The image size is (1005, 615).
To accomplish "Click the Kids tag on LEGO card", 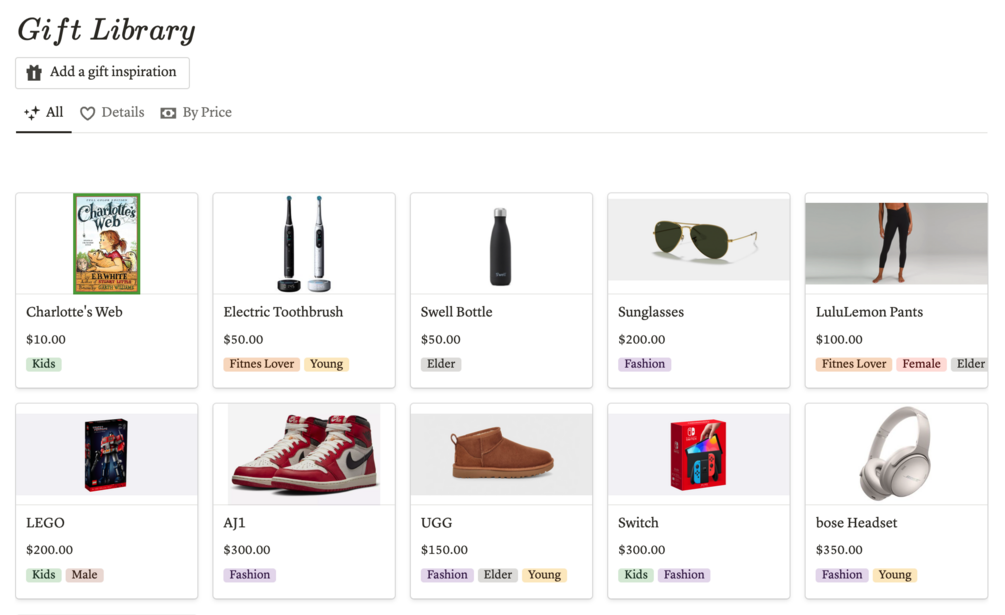I will pos(44,575).
